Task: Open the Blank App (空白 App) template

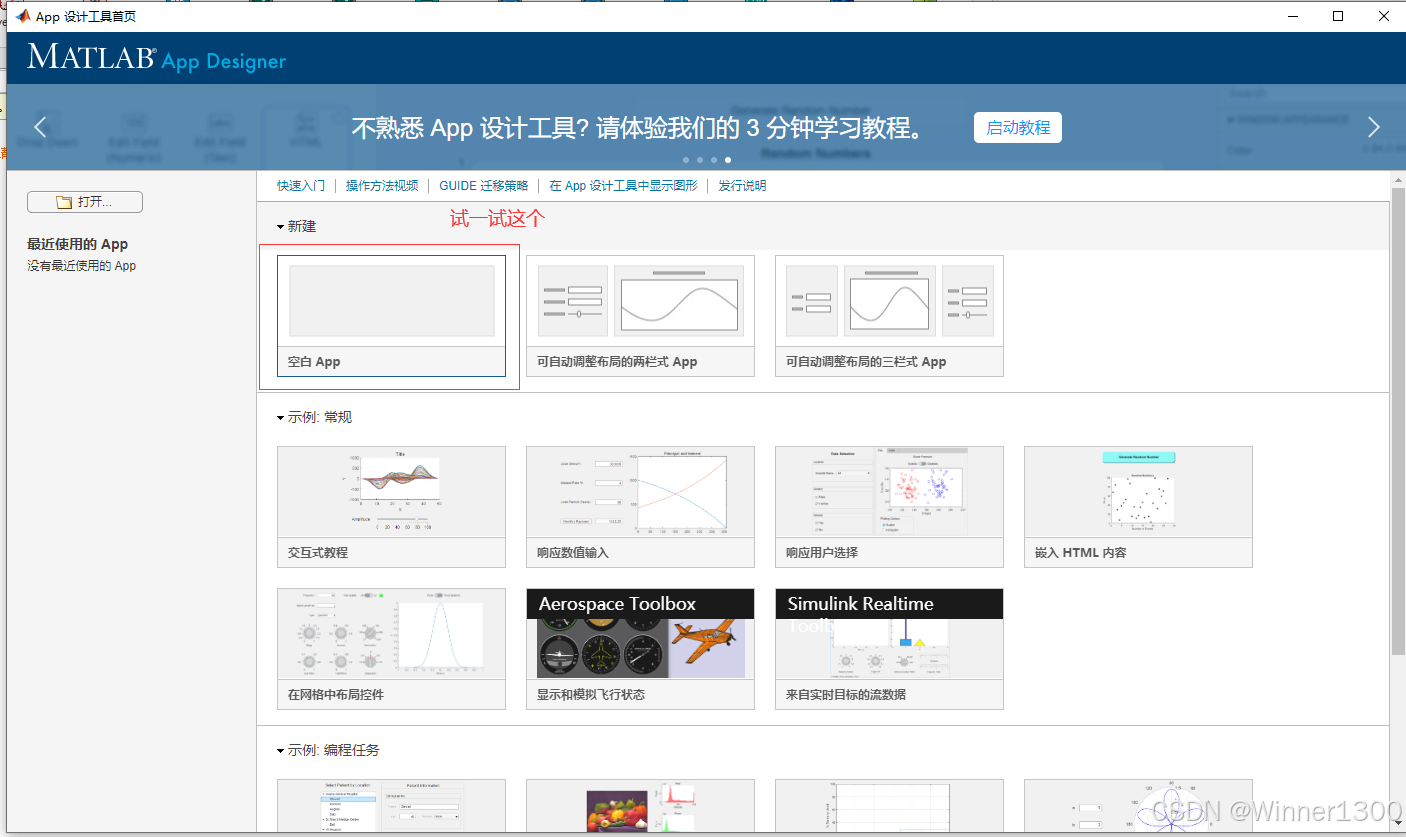Action: click(391, 316)
